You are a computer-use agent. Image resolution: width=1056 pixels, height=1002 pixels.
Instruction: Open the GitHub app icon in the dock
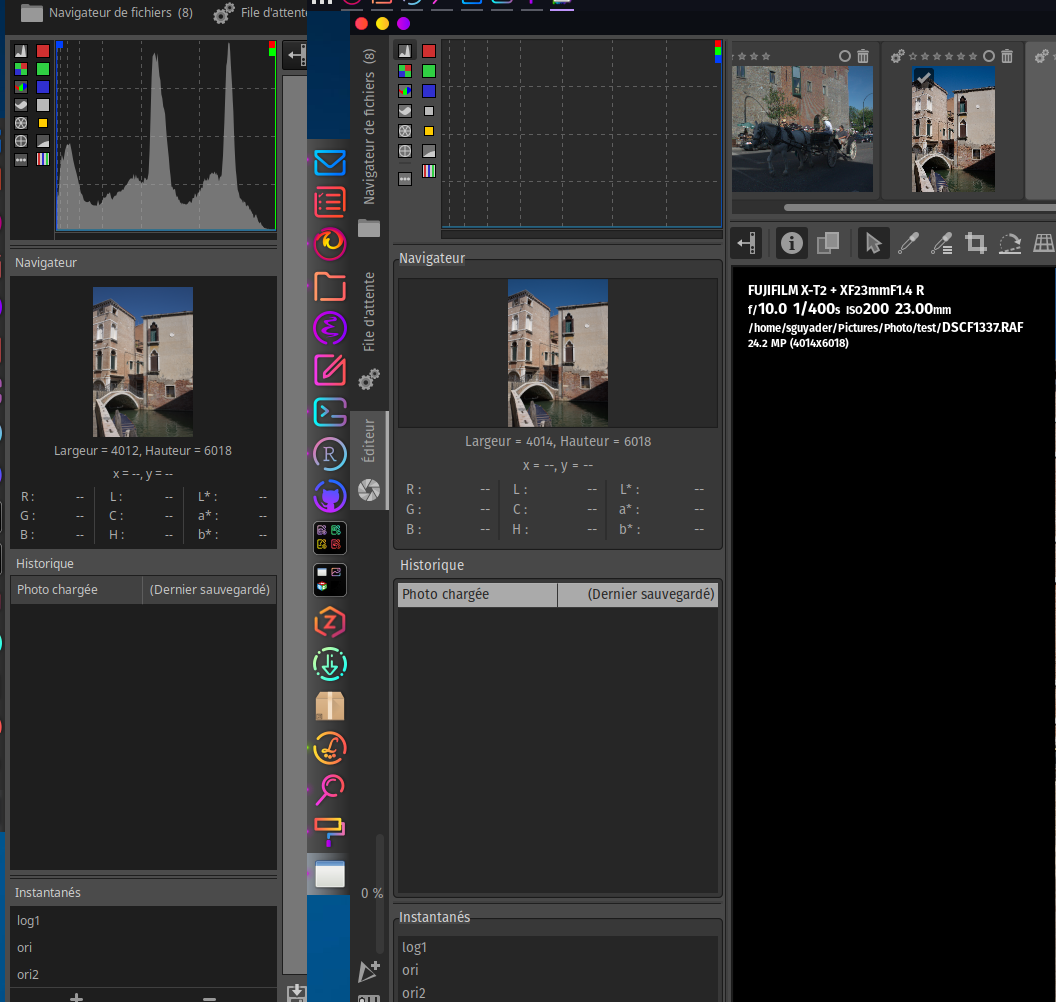(330, 496)
